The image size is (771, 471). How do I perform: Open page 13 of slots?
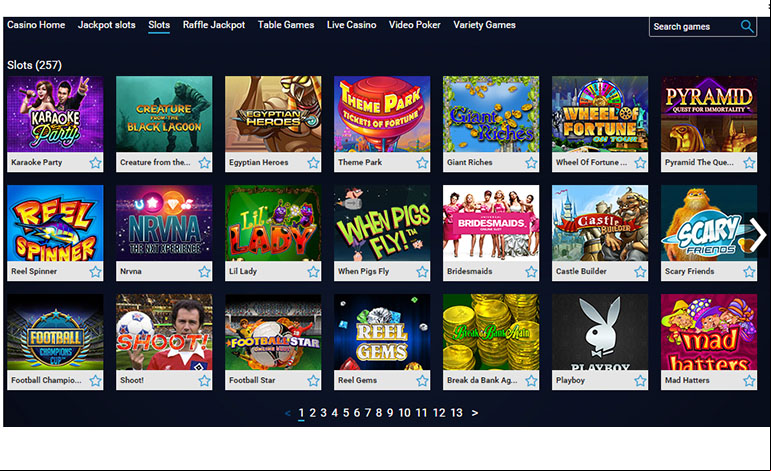456,413
